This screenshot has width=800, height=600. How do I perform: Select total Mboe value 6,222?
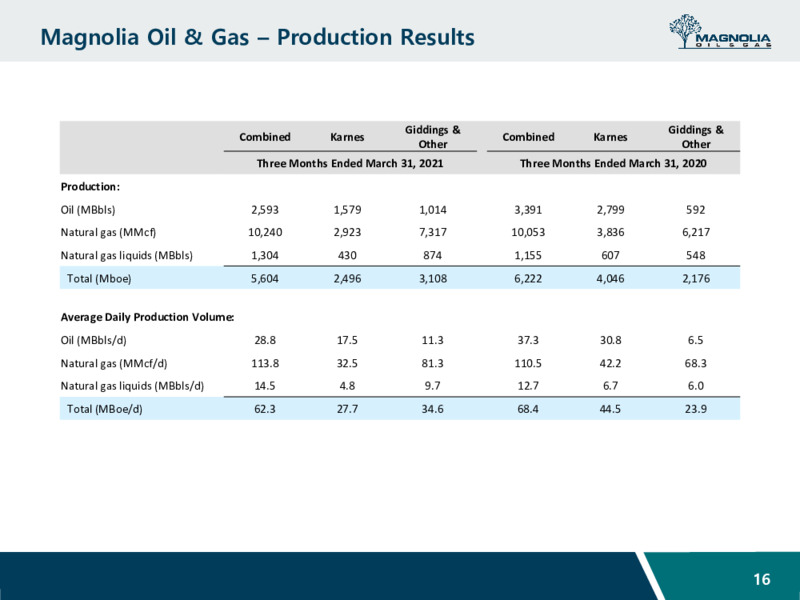pos(528,279)
